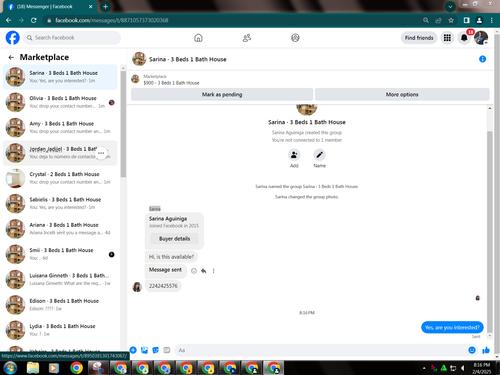Open a new browser tab
This screenshot has height=375, width=500.
pos(105,6)
